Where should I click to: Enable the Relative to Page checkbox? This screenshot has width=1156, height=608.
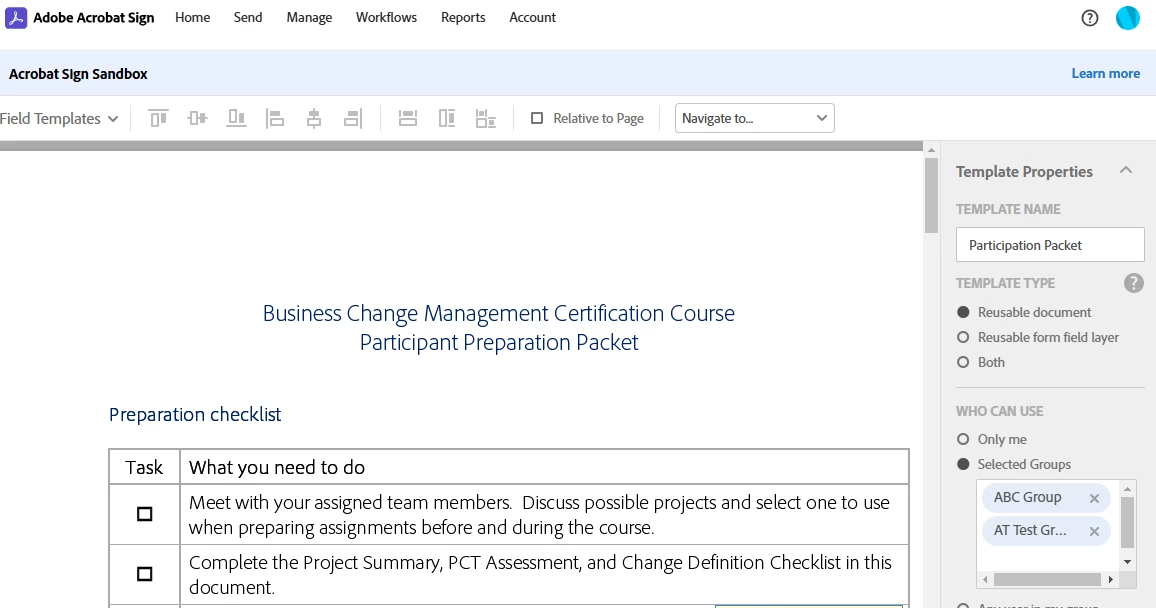tap(537, 118)
